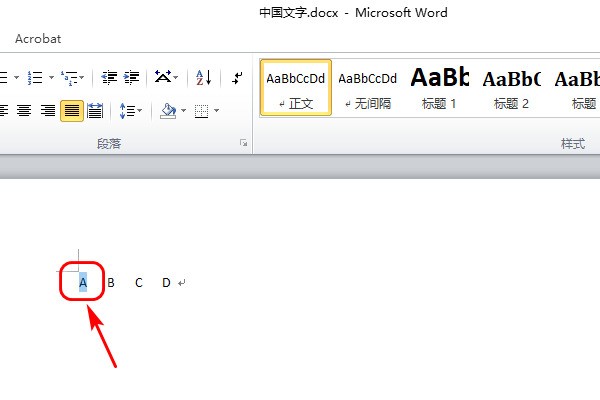Click the 段落 group label

click(109, 144)
